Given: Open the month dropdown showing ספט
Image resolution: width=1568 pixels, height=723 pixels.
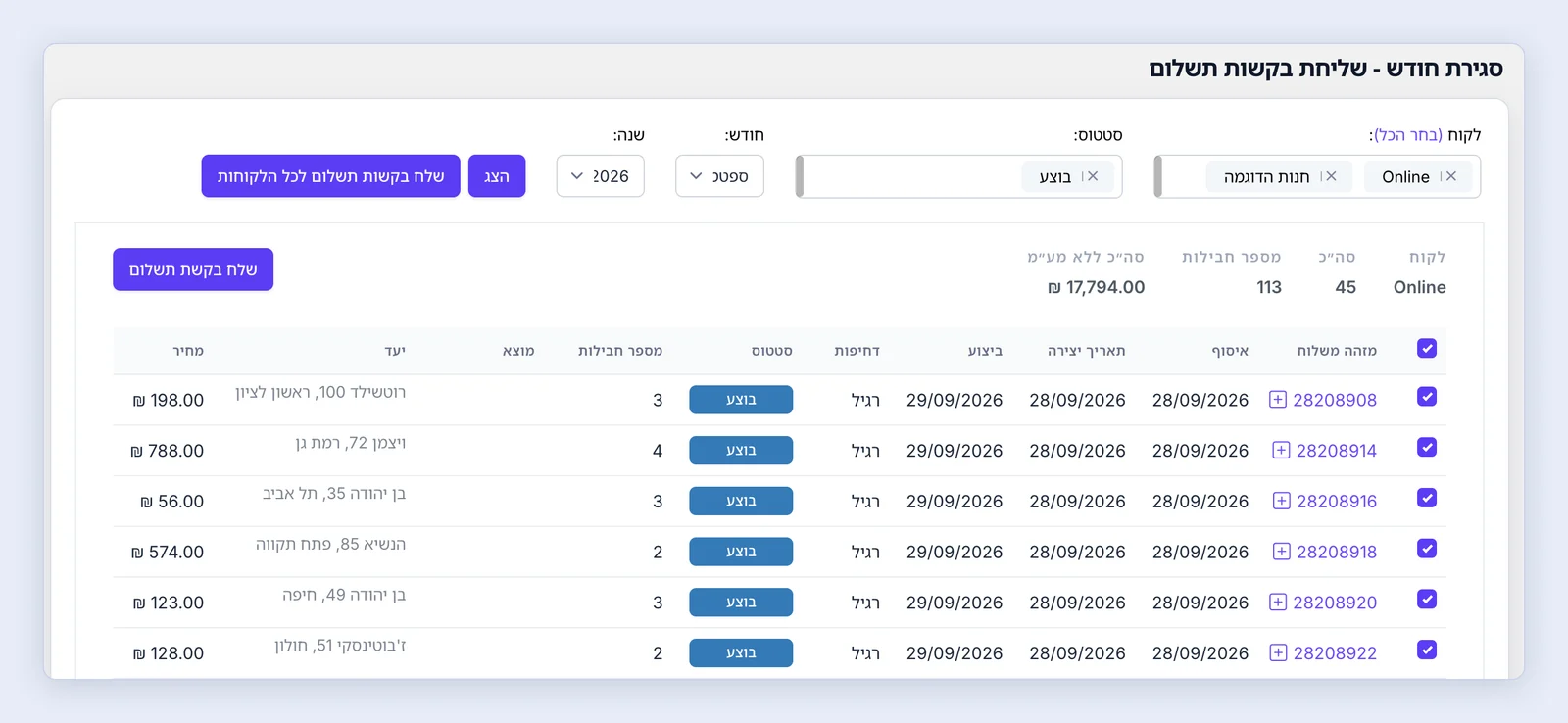Looking at the screenshot, I should (719, 176).
